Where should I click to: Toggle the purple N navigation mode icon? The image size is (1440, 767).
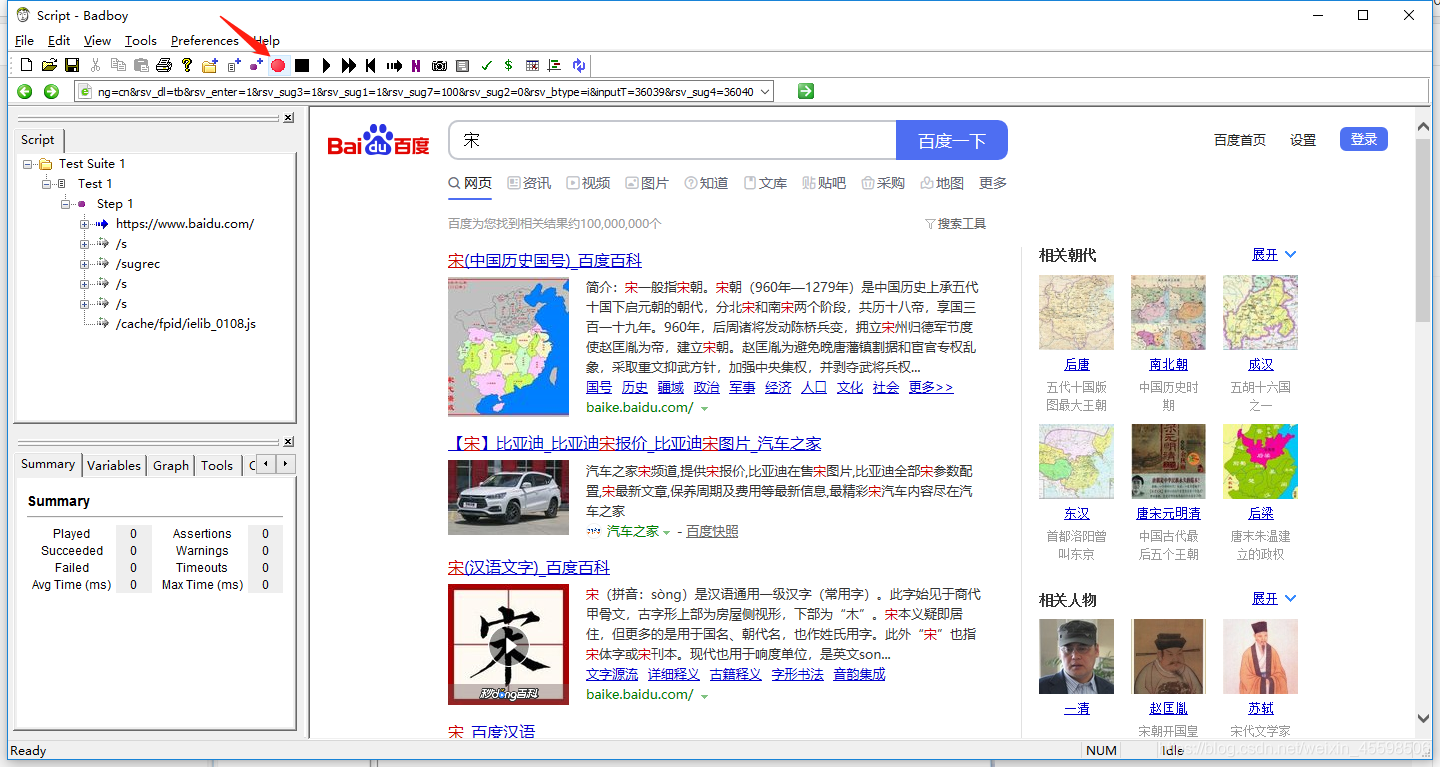point(416,65)
